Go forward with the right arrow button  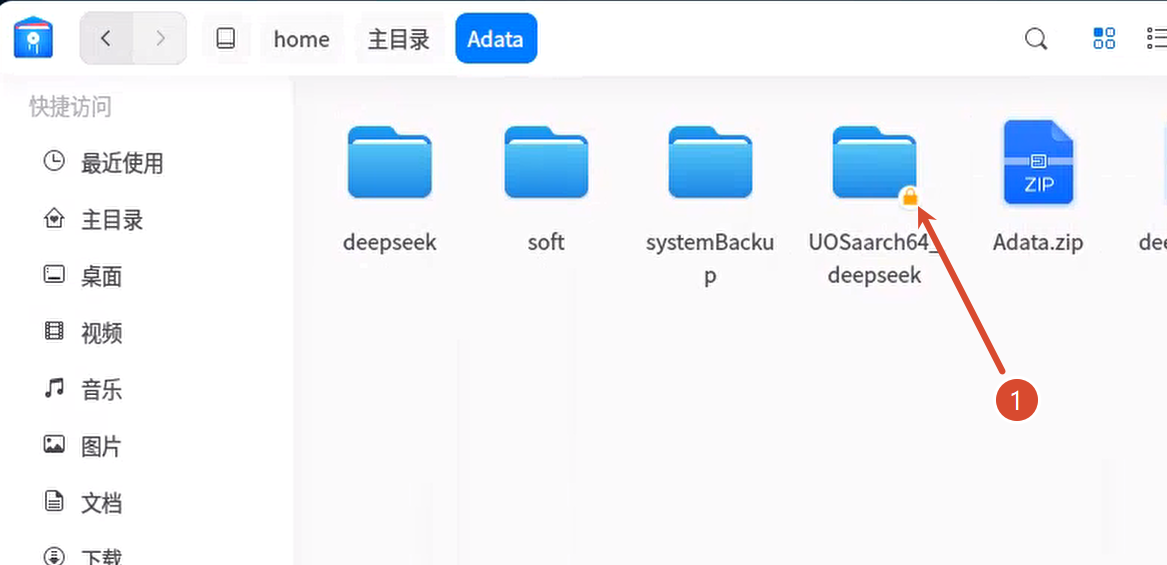point(160,38)
